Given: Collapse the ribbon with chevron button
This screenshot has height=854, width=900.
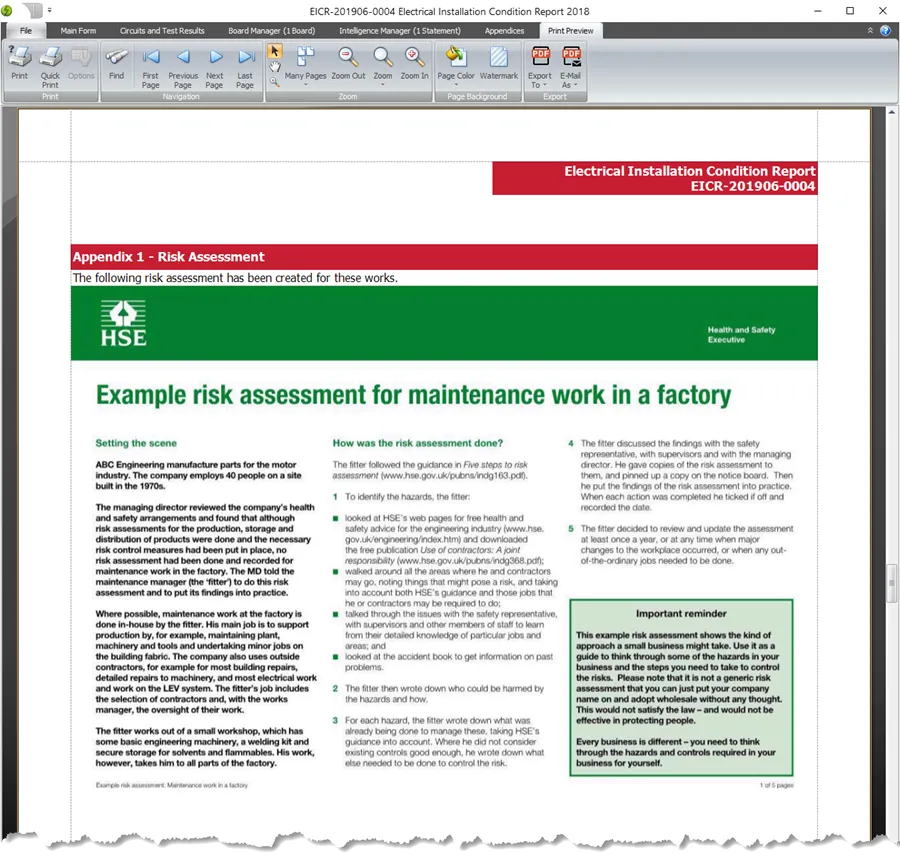Looking at the screenshot, I should (870, 31).
